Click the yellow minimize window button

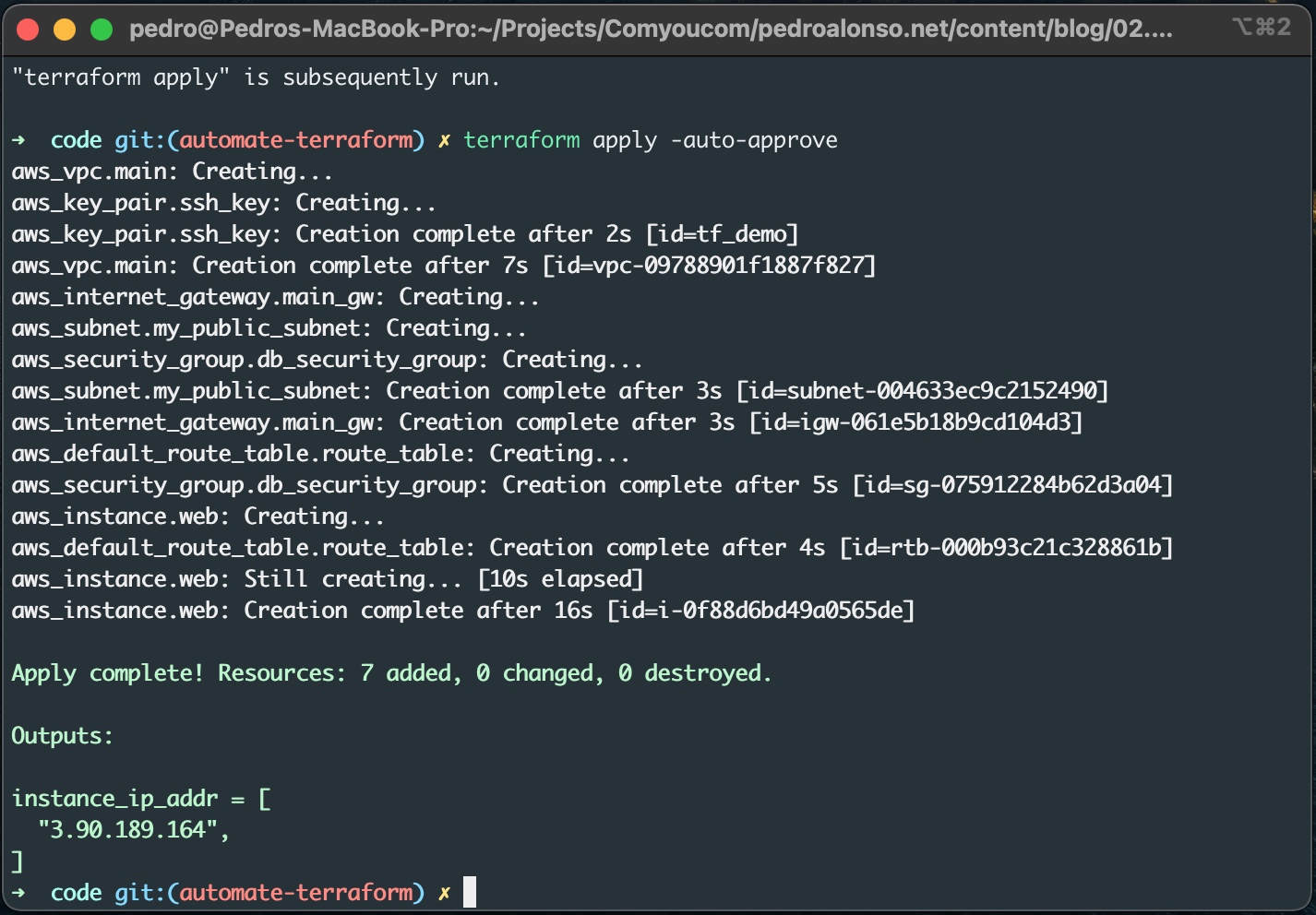pyautogui.click(x=65, y=30)
